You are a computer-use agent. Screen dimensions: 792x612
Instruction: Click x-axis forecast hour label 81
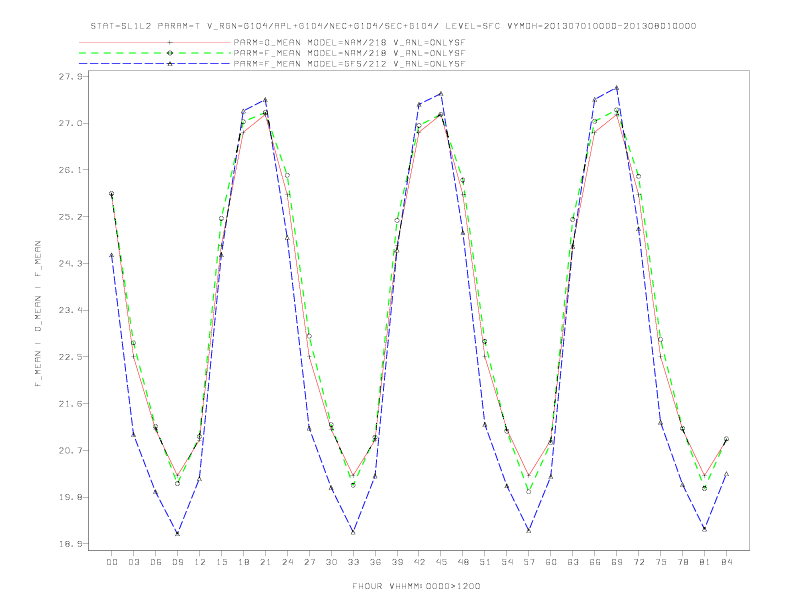tap(705, 562)
